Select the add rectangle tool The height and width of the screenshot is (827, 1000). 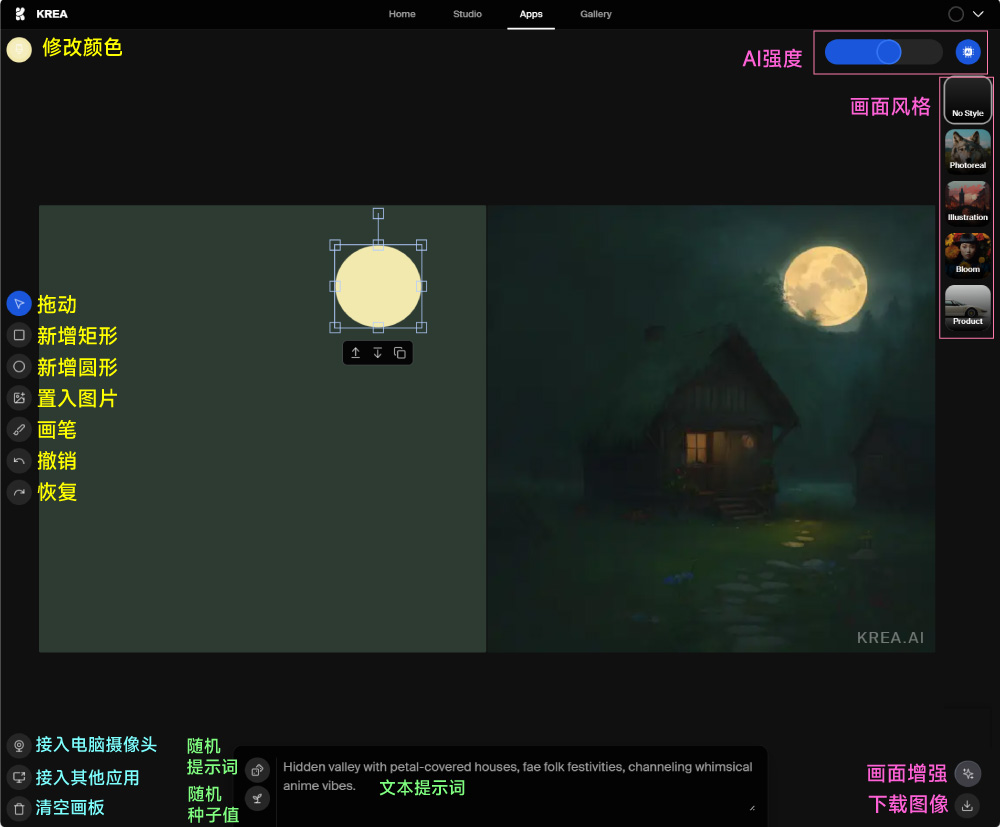tap(18, 336)
